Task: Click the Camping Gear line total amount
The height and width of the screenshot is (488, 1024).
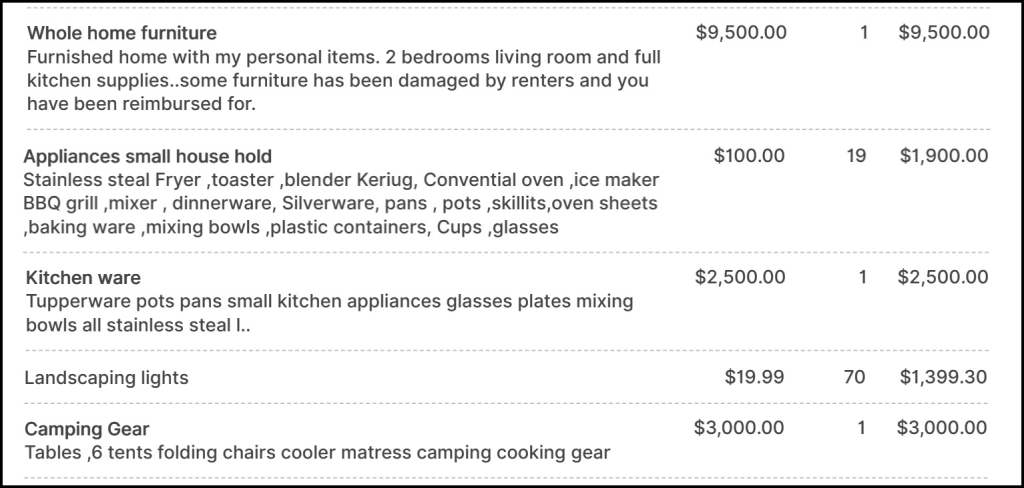Action: (x=942, y=429)
